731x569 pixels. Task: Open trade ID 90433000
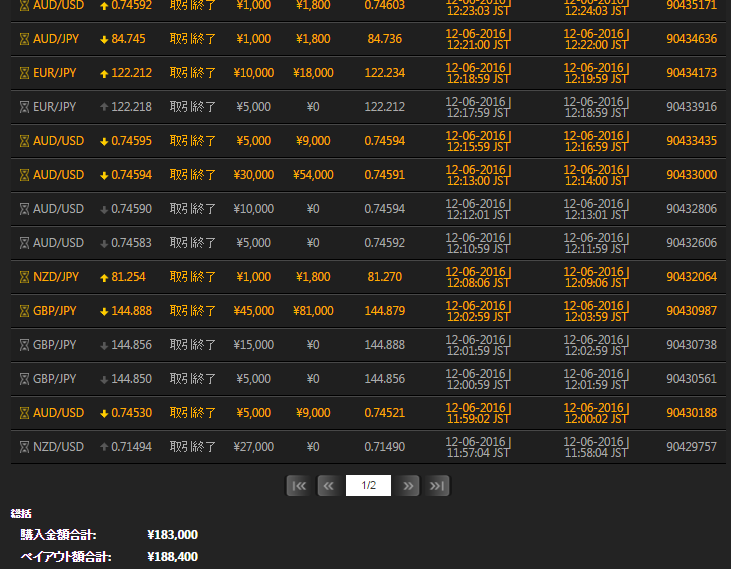point(691,175)
